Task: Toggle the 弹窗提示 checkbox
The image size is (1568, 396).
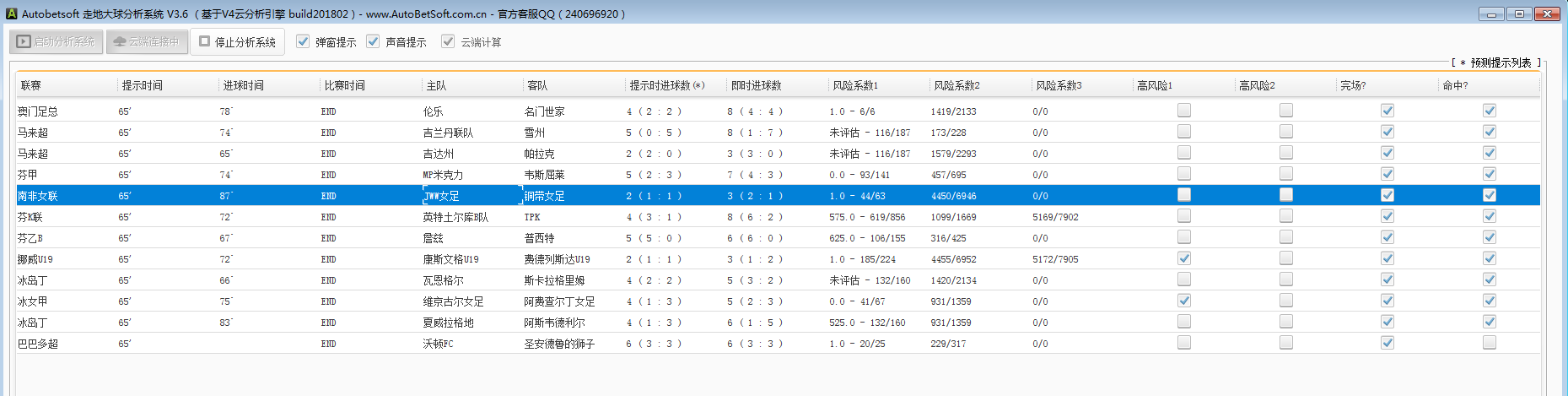Action: [303, 41]
